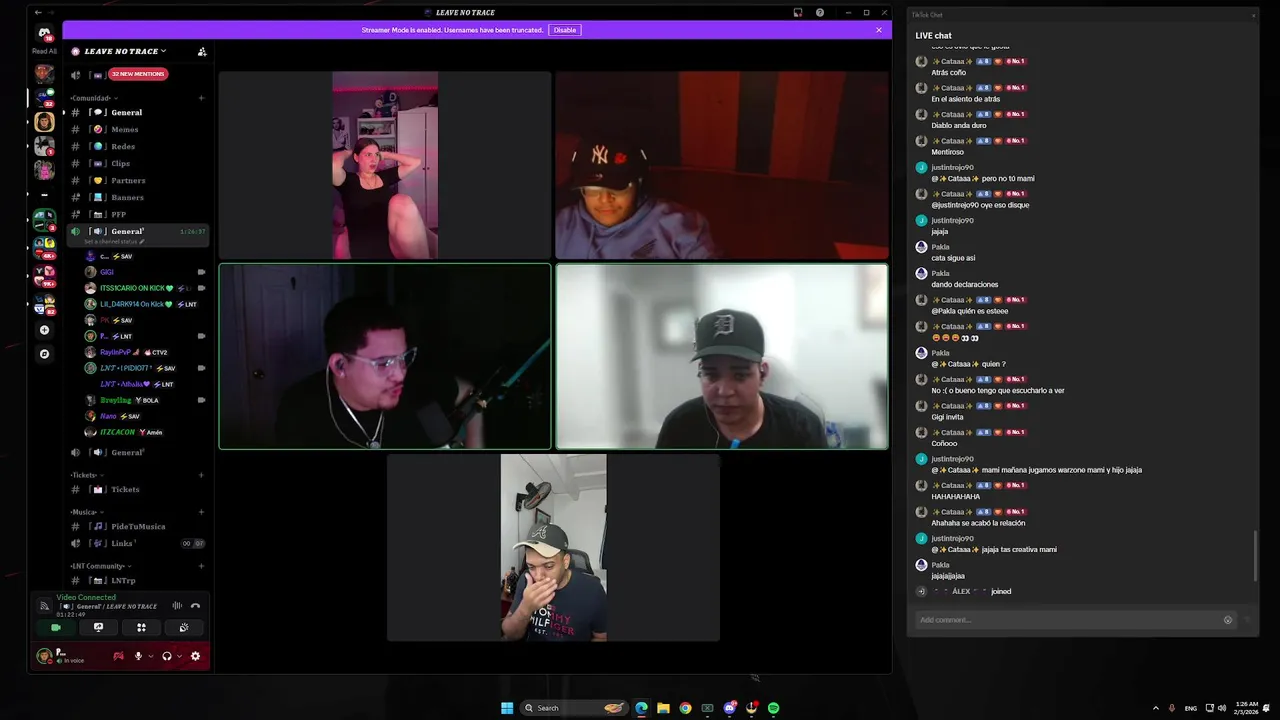This screenshot has height=720, width=1280.
Task: Dismiss the Streamer Mode banner
Action: click(879, 30)
